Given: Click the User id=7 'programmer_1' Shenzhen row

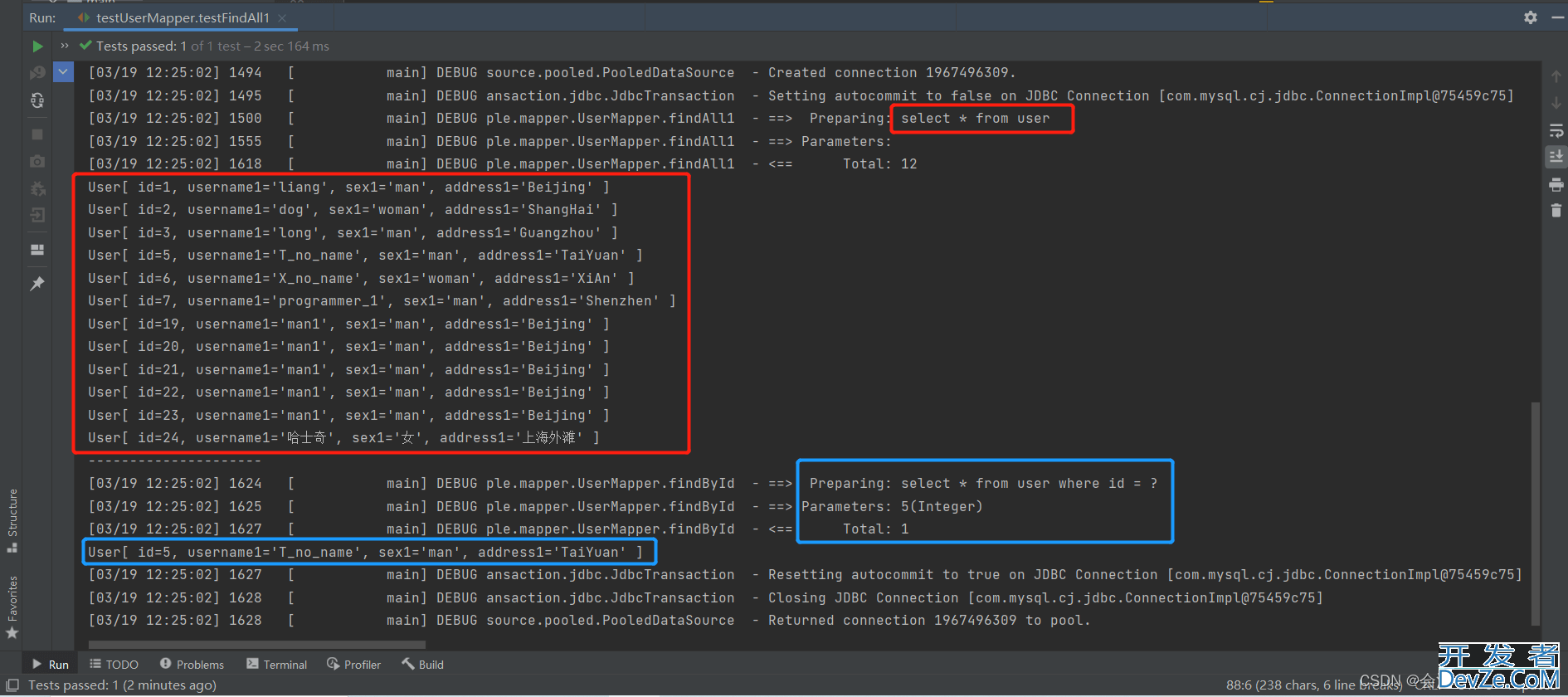Looking at the screenshot, I should (382, 301).
